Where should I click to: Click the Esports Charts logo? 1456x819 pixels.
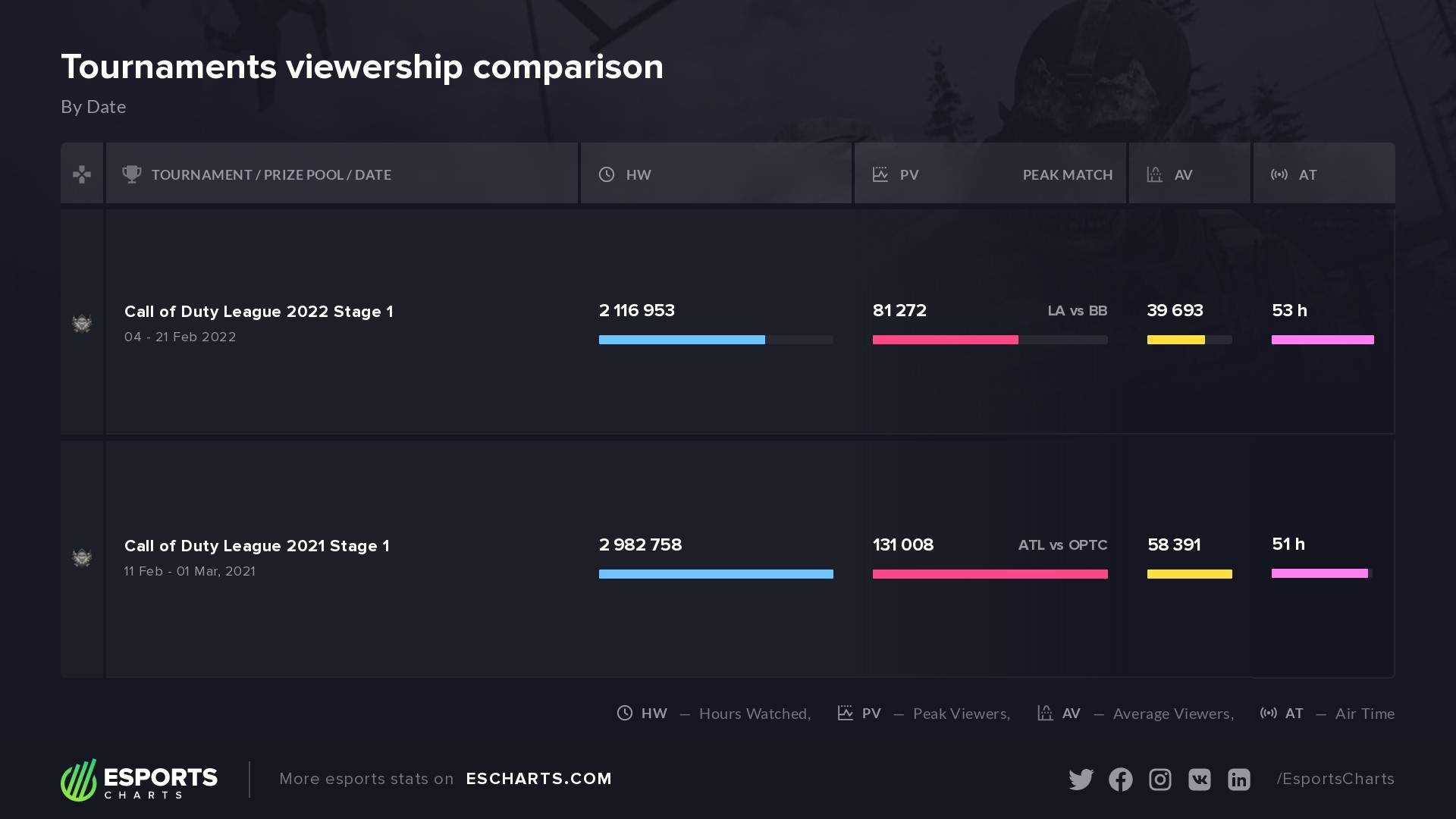tap(140, 780)
